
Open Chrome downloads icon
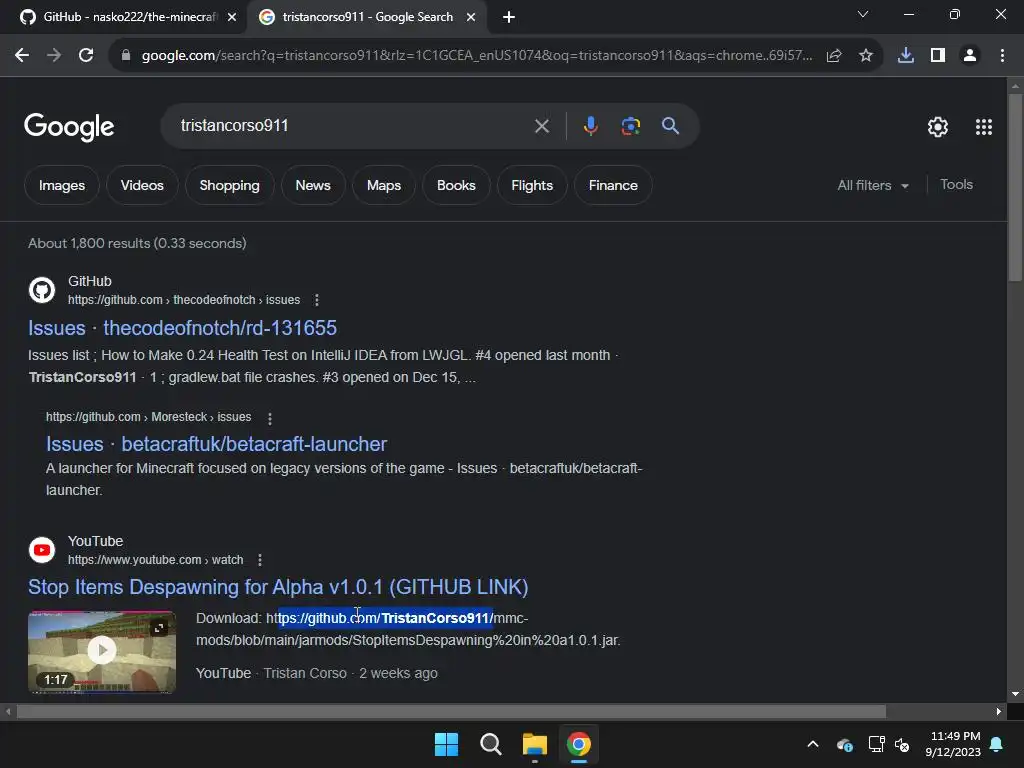coord(906,56)
